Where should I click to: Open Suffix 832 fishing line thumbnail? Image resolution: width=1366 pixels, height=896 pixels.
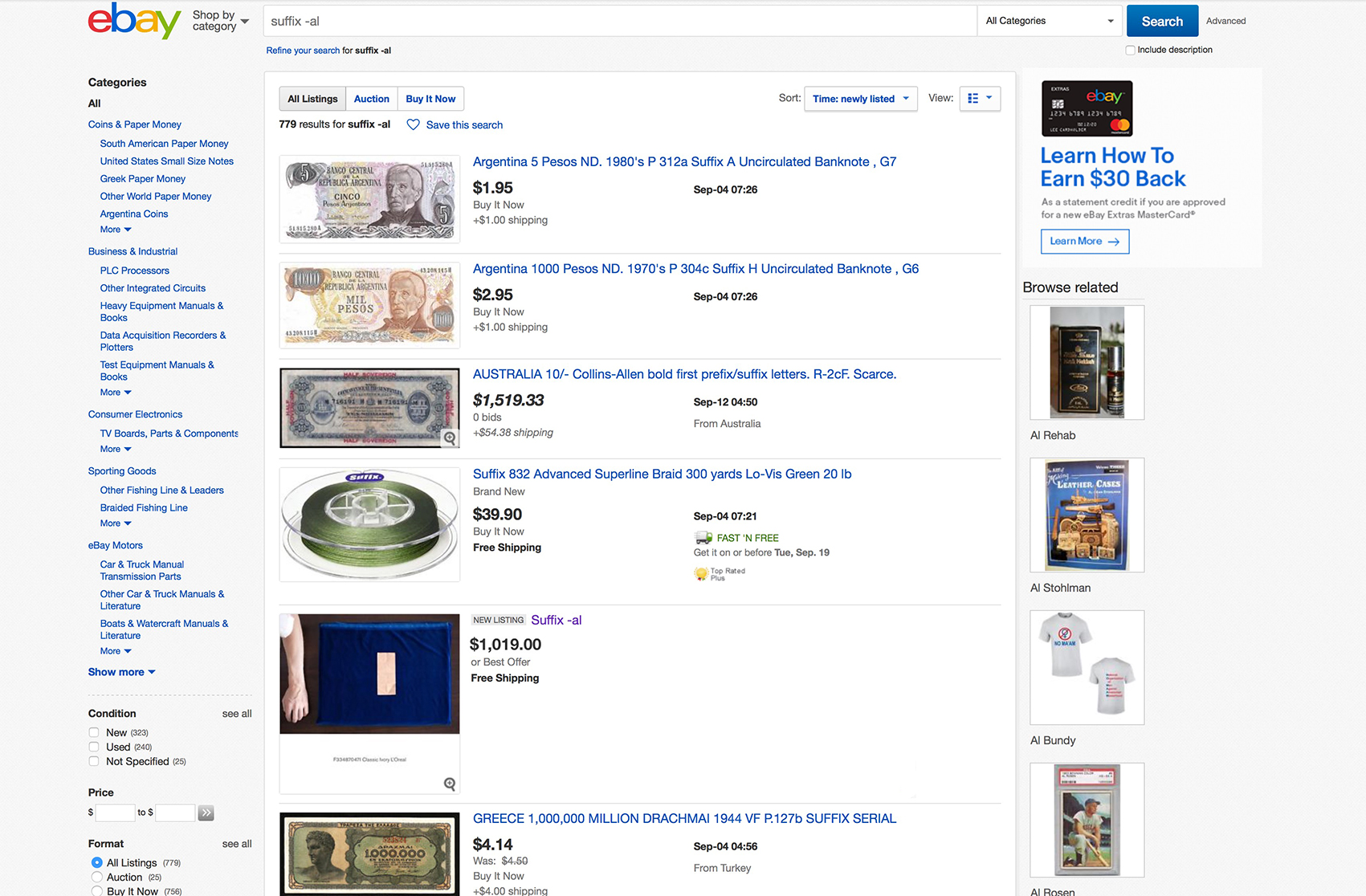click(369, 524)
